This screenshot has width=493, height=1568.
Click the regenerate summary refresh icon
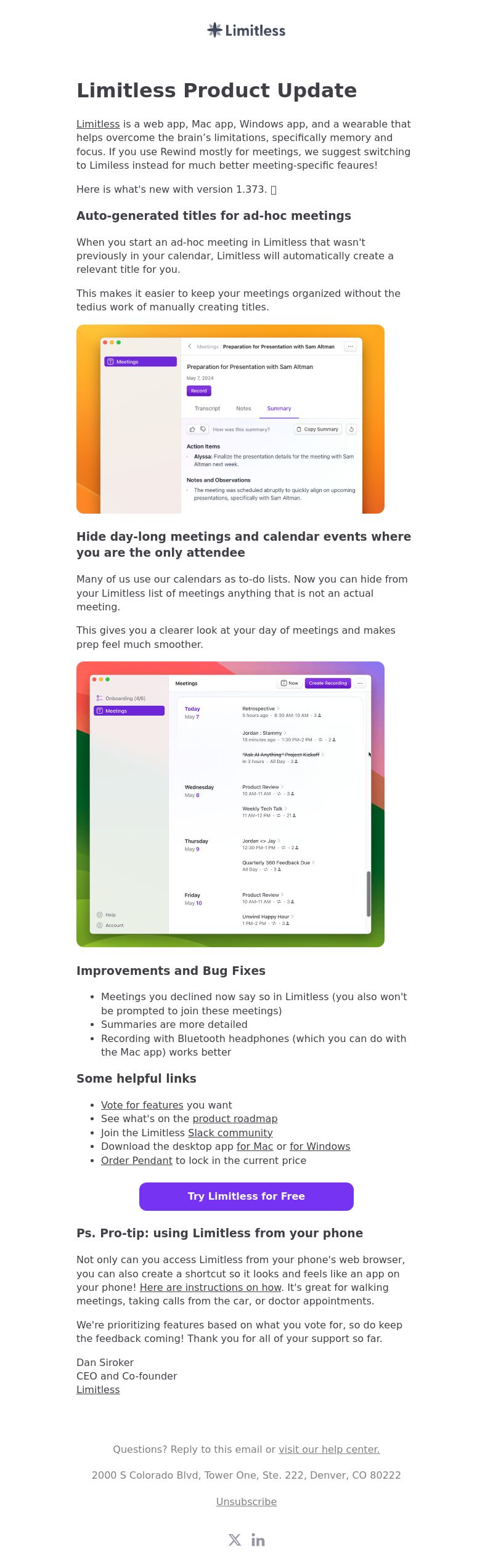click(x=351, y=429)
